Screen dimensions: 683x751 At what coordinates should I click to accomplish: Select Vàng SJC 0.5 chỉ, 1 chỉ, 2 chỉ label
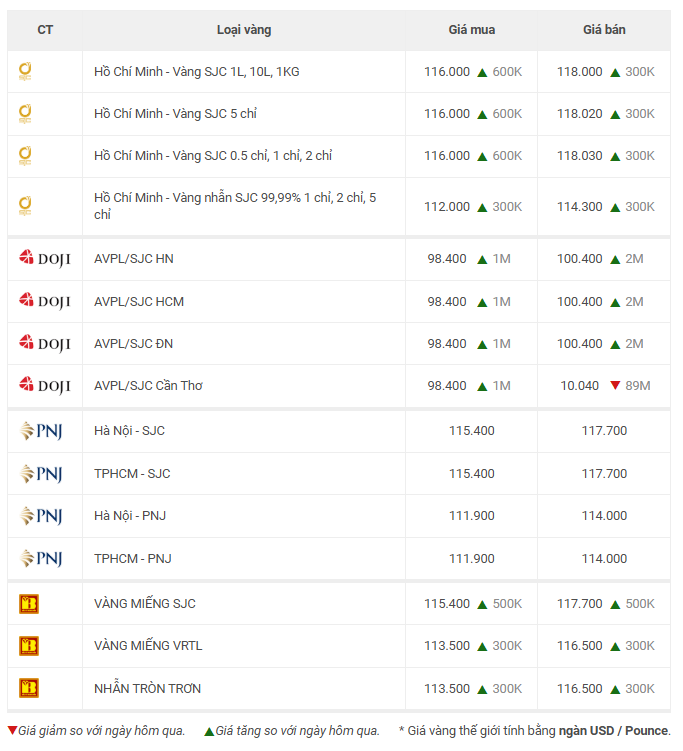pyautogui.click(x=252, y=156)
